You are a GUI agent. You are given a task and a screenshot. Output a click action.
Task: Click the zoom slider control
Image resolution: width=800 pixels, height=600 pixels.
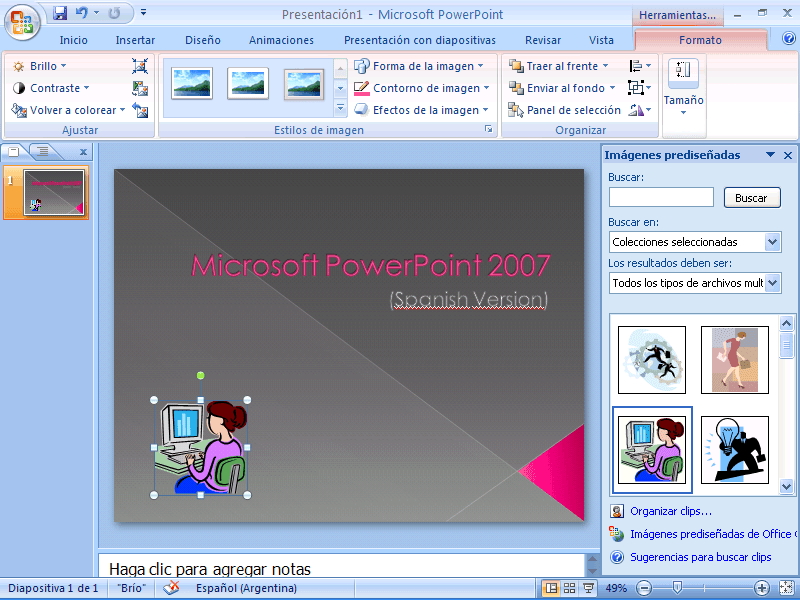[678, 587]
